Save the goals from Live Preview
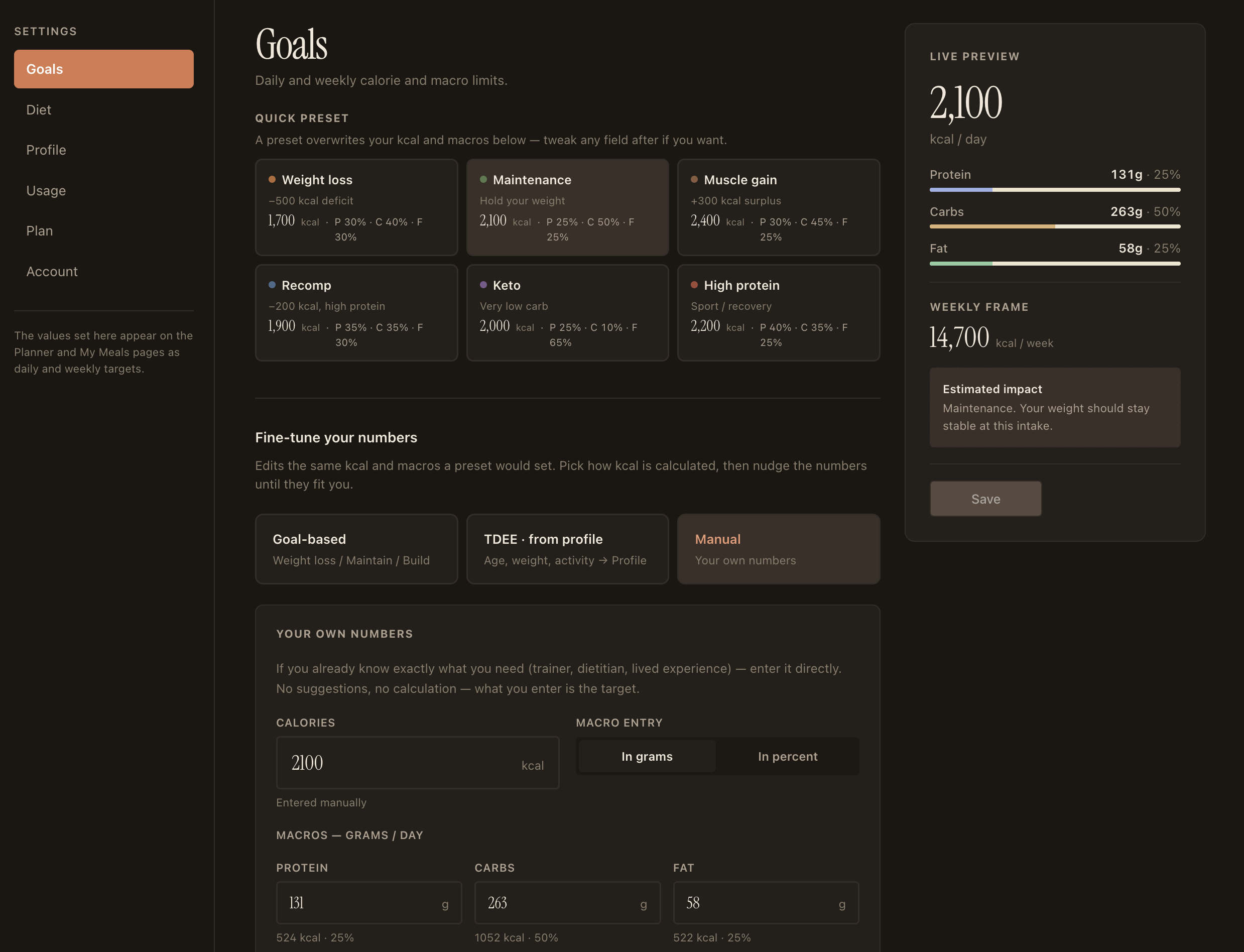This screenshot has height=952, width=1244. (985, 499)
